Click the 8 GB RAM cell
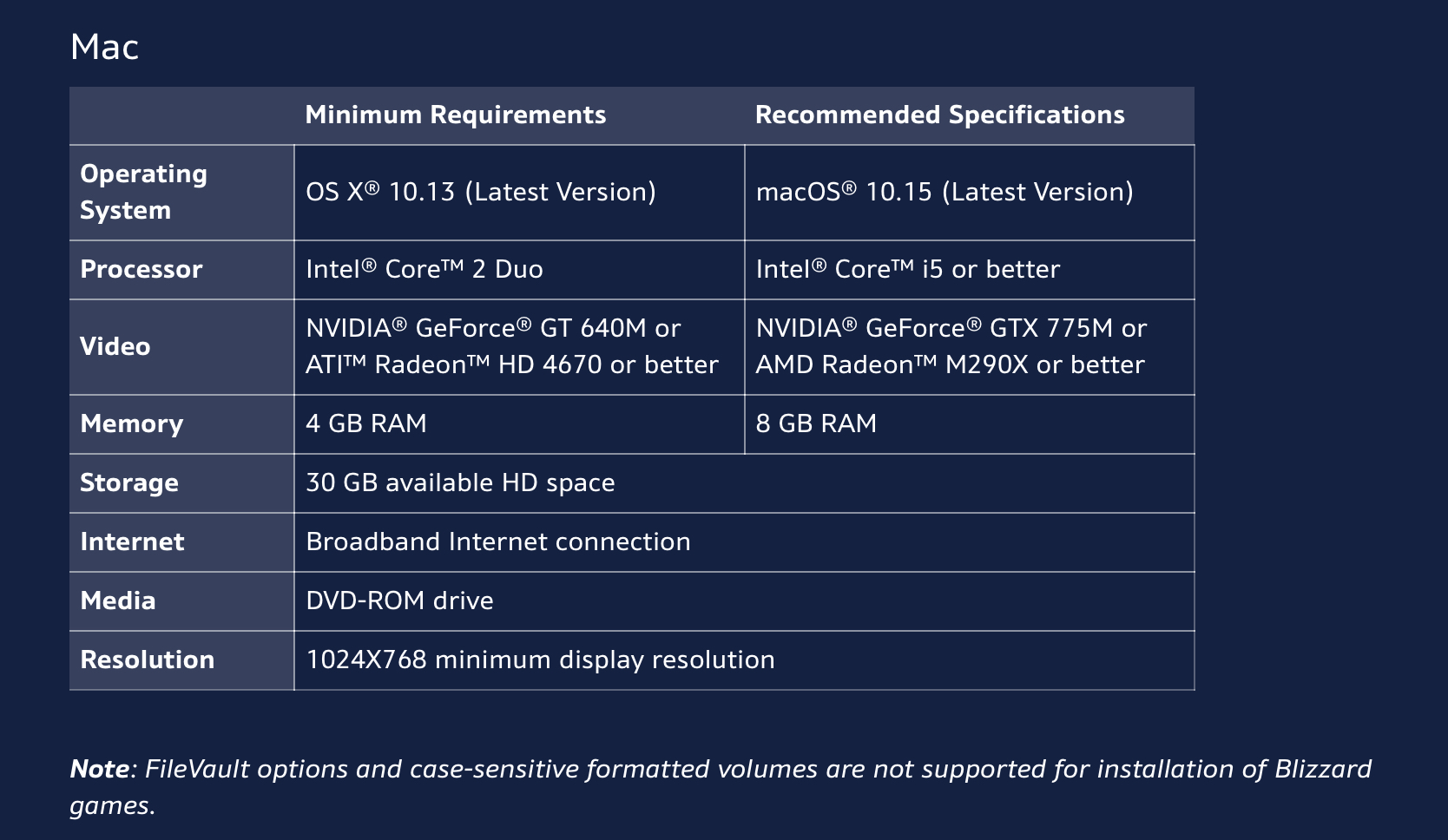Viewport: 1448px width, 840px height. pos(815,424)
